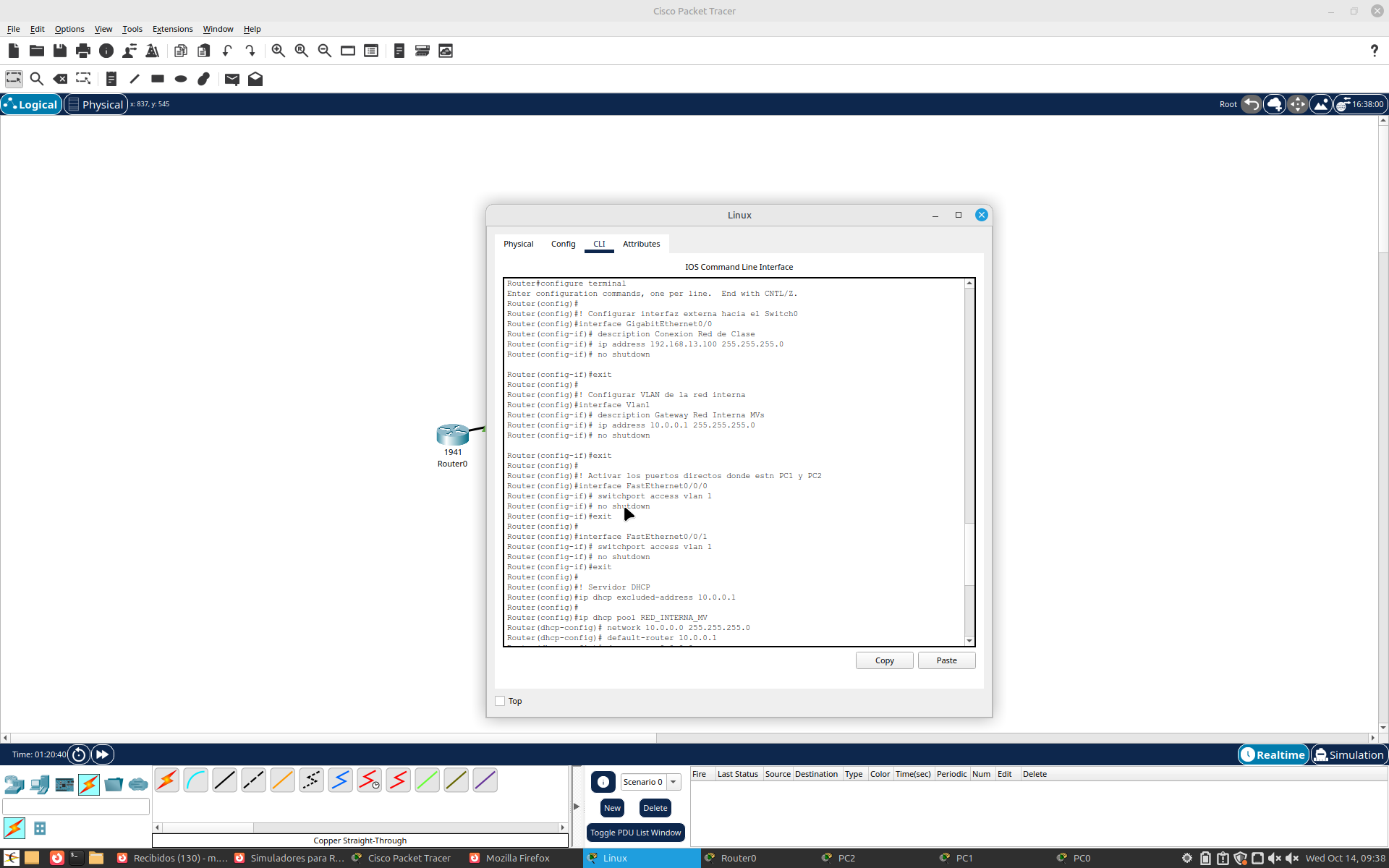This screenshot has height=868, width=1389.
Task: Click the Undo arrow icon
Action: click(227, 51)
